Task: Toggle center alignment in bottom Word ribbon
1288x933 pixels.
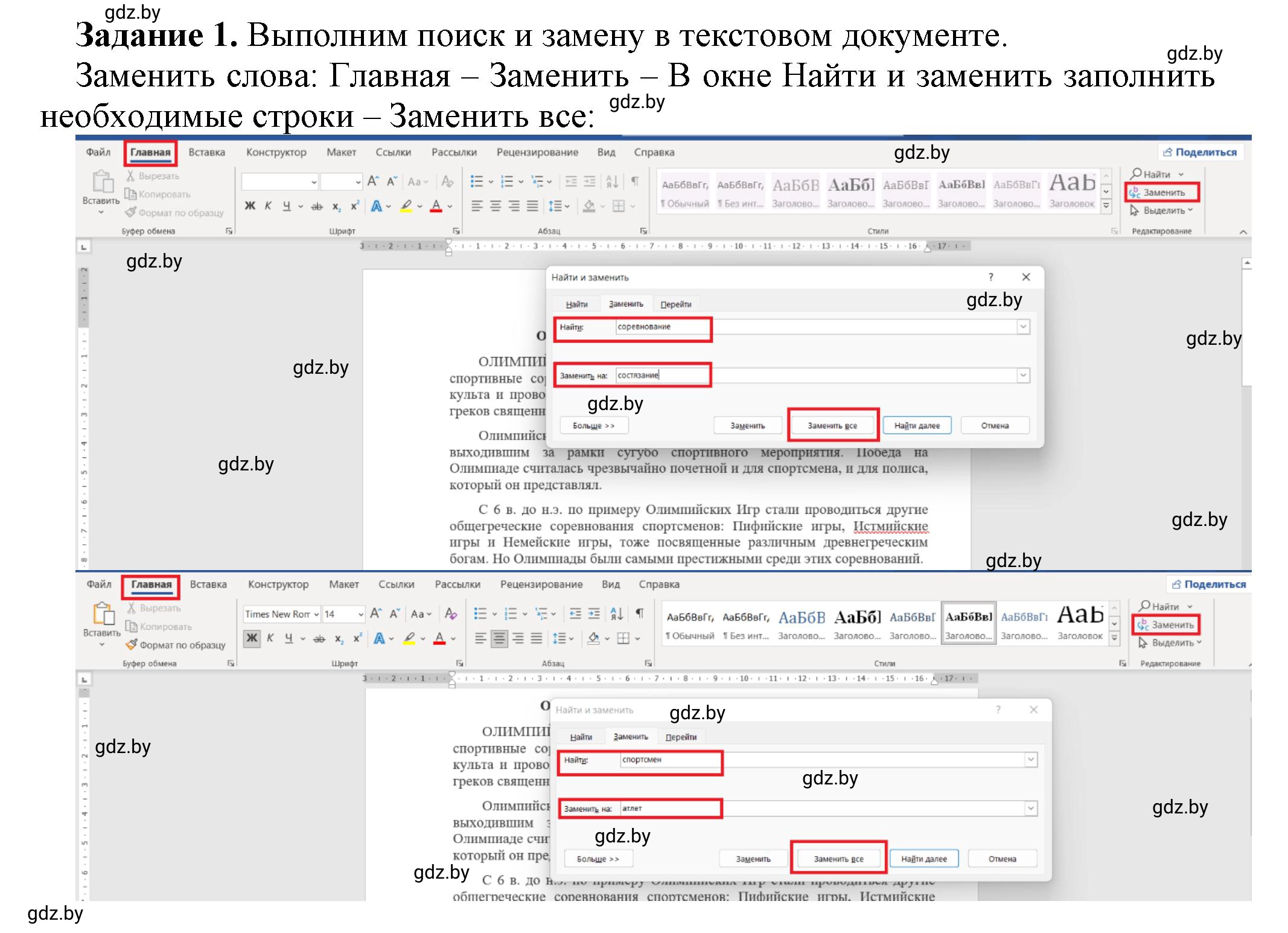Action: [x=499, y=638]
